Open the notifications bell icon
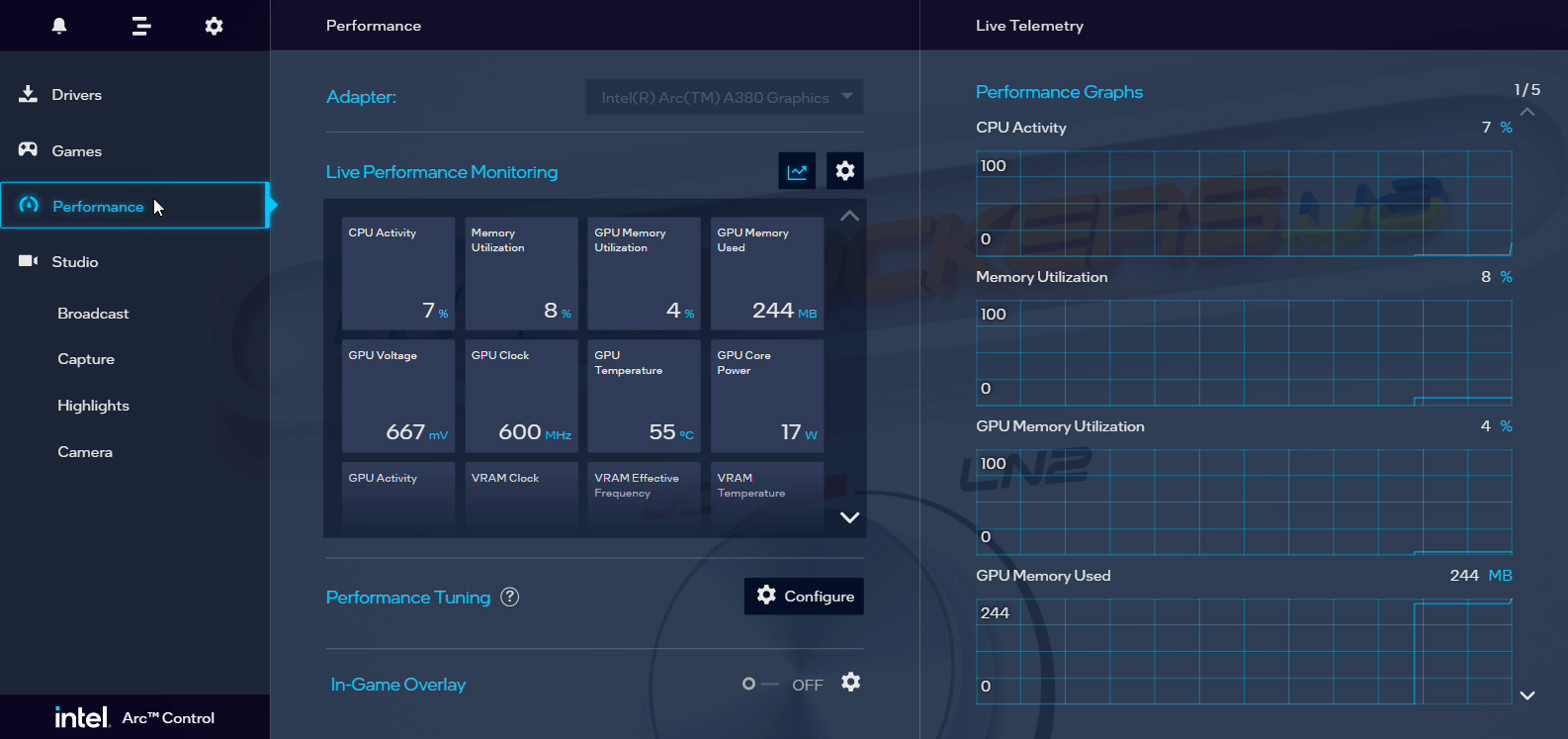 click(59, 26)
